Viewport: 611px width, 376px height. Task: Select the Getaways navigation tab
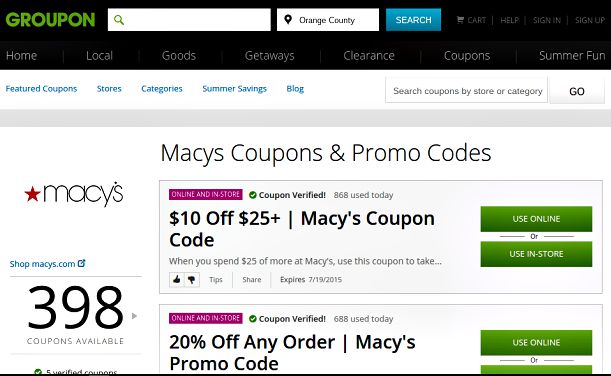click(x=270, y=56)
